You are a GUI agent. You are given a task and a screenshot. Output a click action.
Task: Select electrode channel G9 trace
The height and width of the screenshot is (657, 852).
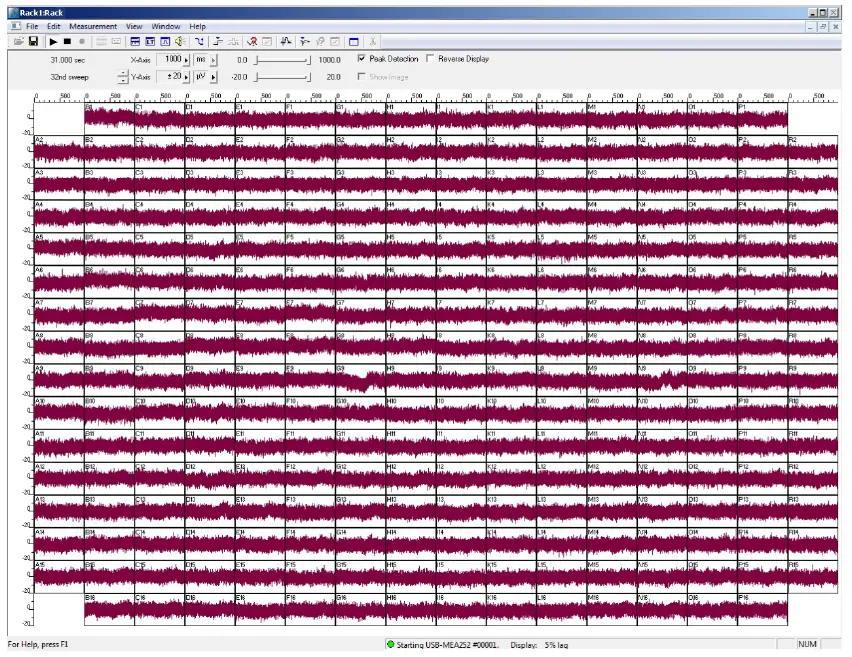pyautogui.click(x=361, y=380)
